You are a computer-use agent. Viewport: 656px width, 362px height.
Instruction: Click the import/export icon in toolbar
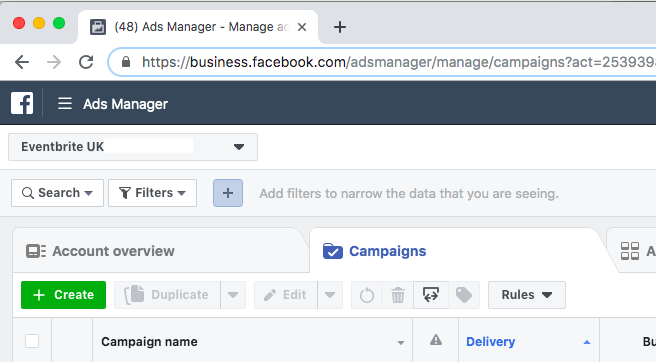point(431,295)
